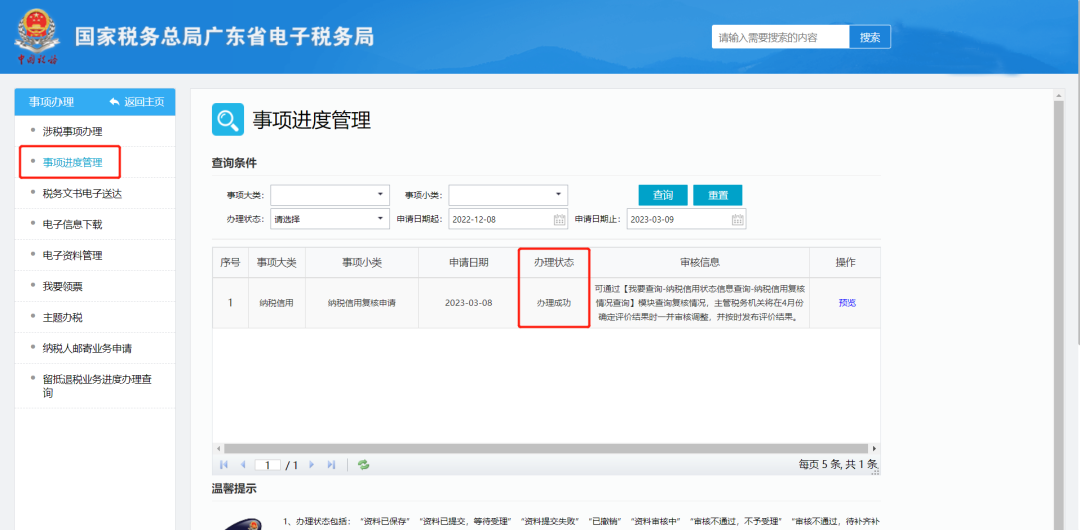Open the 事项大类 dropdown

[330, 195]
